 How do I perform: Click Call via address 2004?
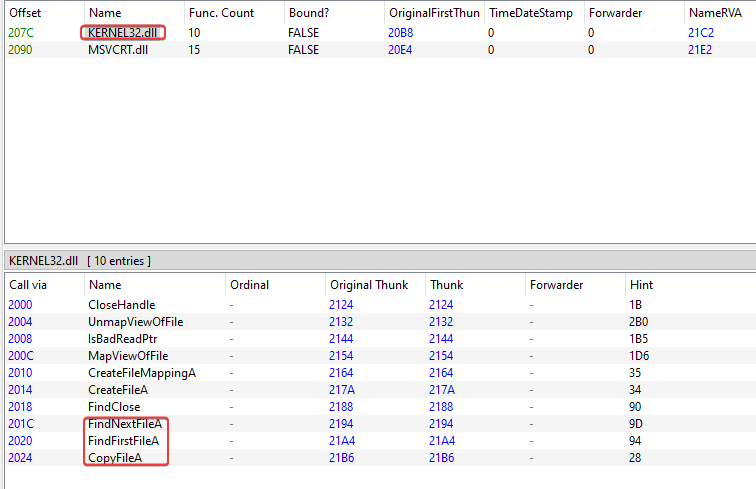pos(20,322)
